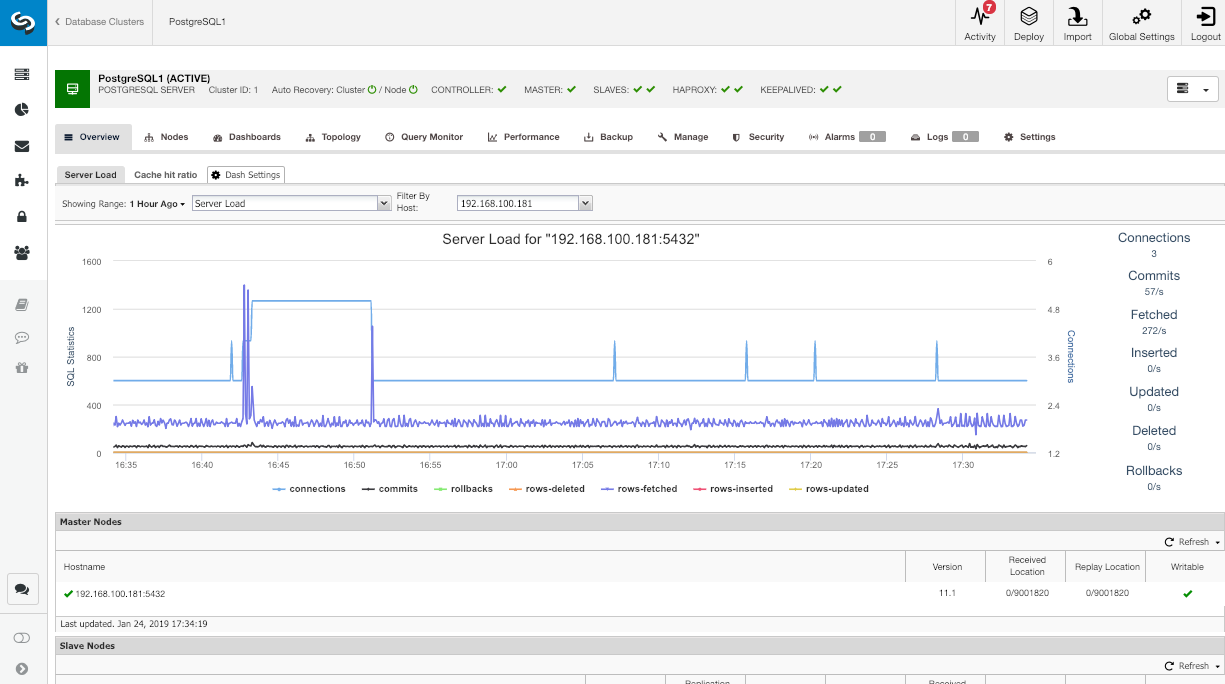Open the cluster actions dropdown at header right
The height and width of the screenshot is (684, 1225).
1193,89
